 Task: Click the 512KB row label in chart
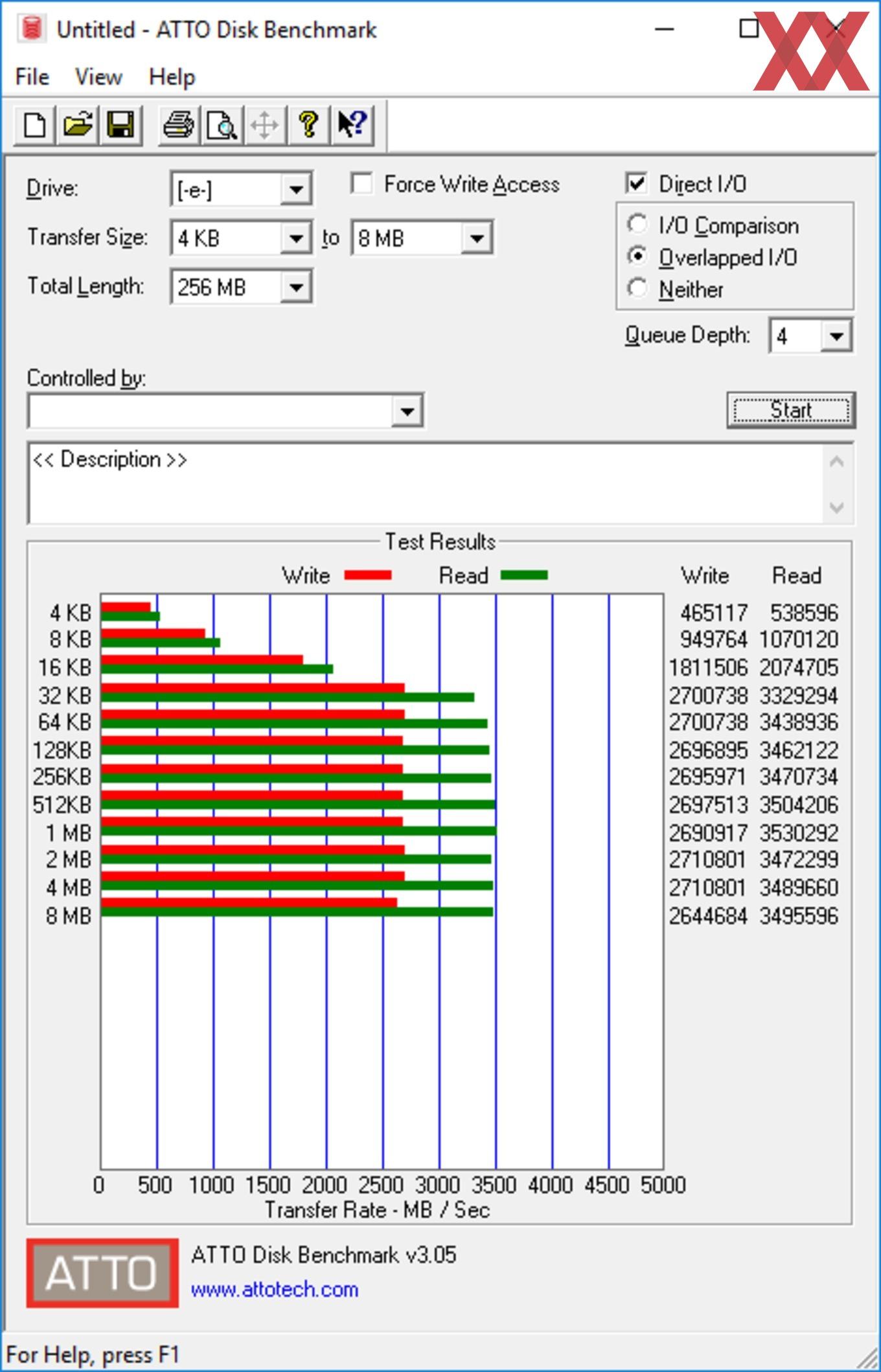62,805
